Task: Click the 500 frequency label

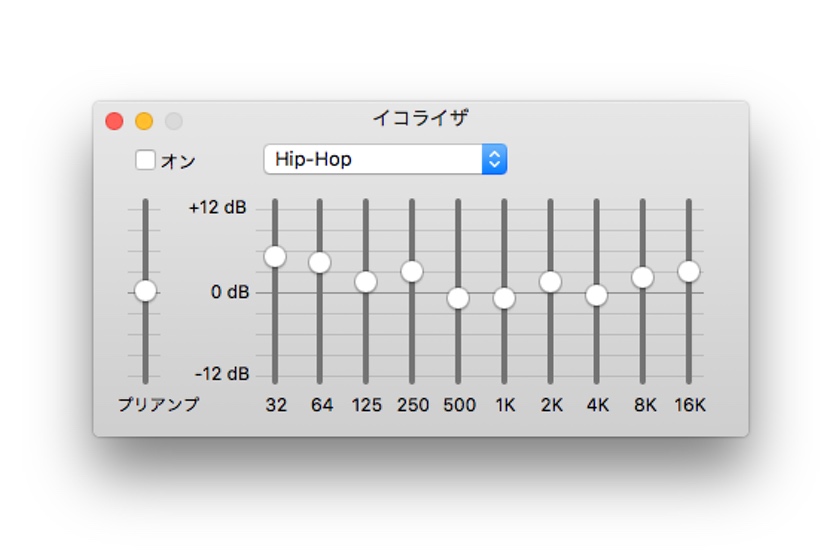Action: [x=459, y=405]
